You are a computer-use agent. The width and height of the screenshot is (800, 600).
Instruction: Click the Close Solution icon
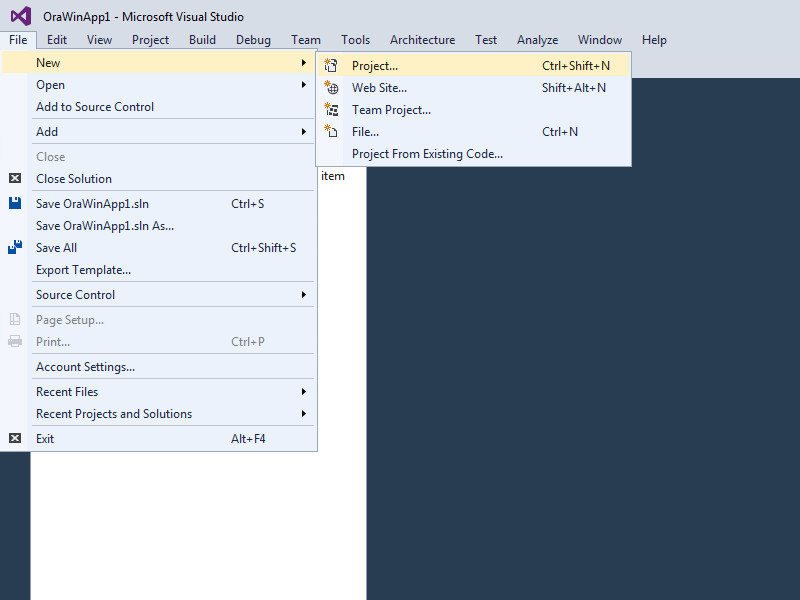(15, 179)
